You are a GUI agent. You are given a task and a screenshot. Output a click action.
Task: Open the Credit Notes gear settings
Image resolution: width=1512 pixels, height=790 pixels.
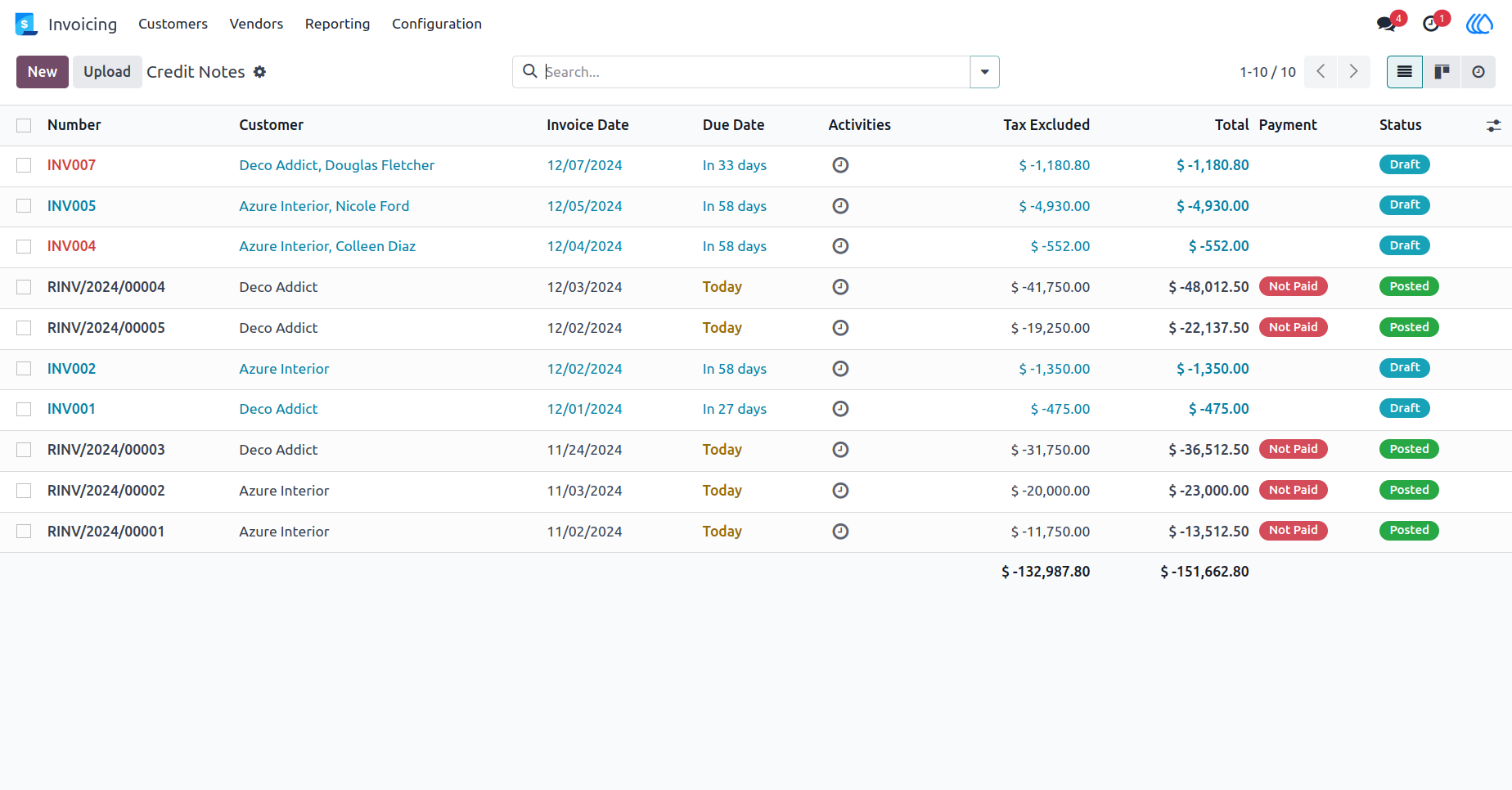pos(259,72)
